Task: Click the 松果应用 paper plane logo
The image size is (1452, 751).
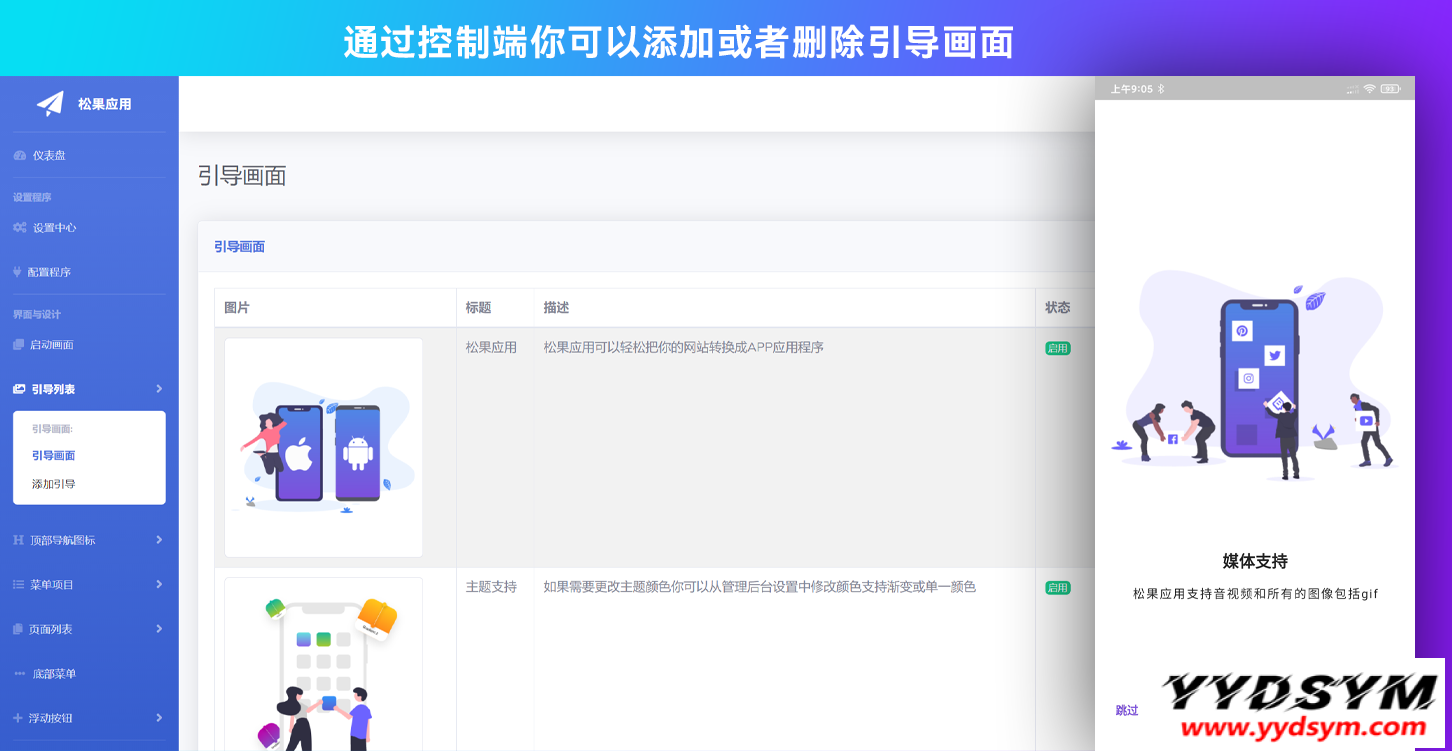Action: [50, 103]
